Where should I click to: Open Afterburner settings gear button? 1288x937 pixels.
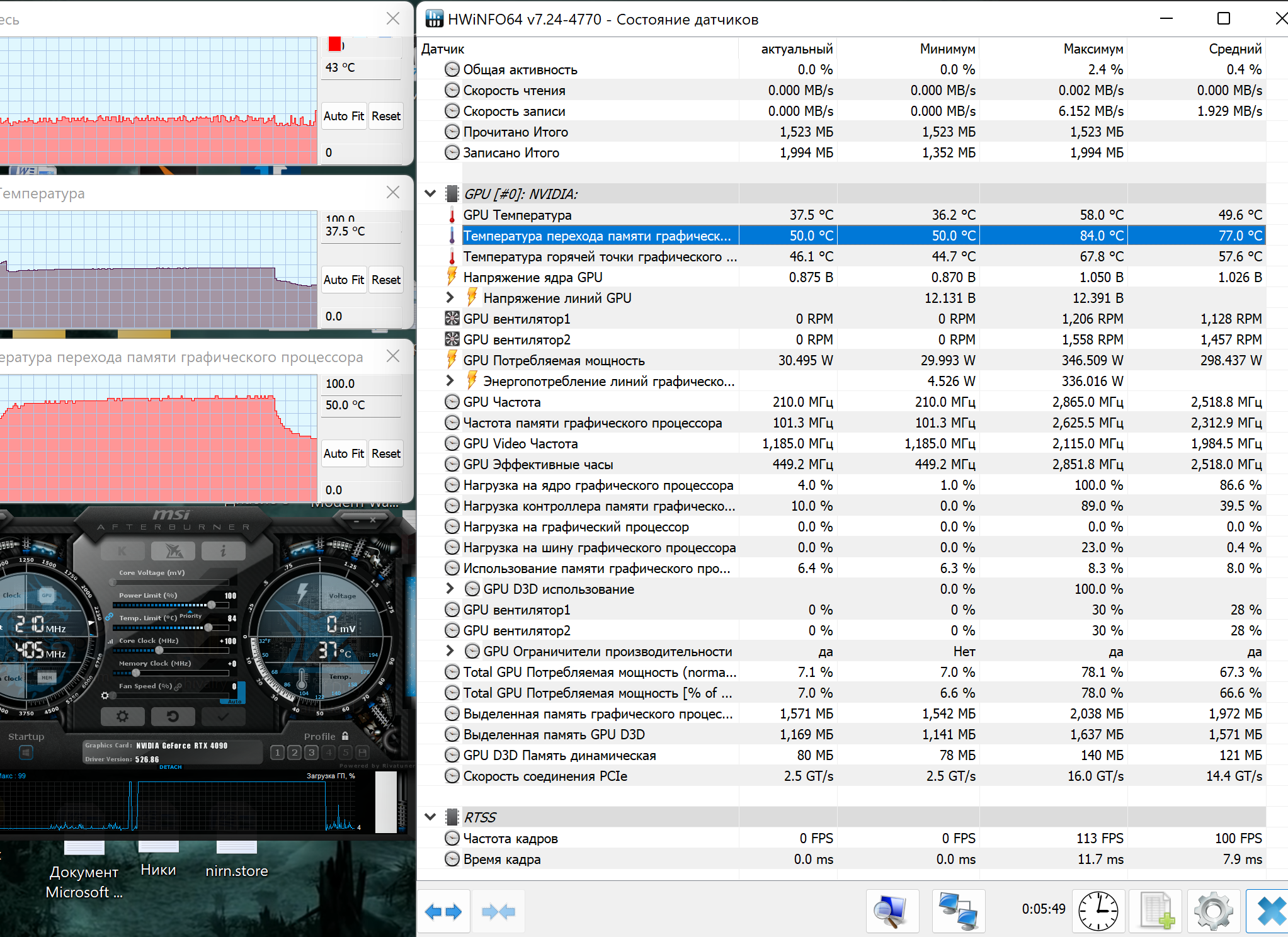[123, 717]
